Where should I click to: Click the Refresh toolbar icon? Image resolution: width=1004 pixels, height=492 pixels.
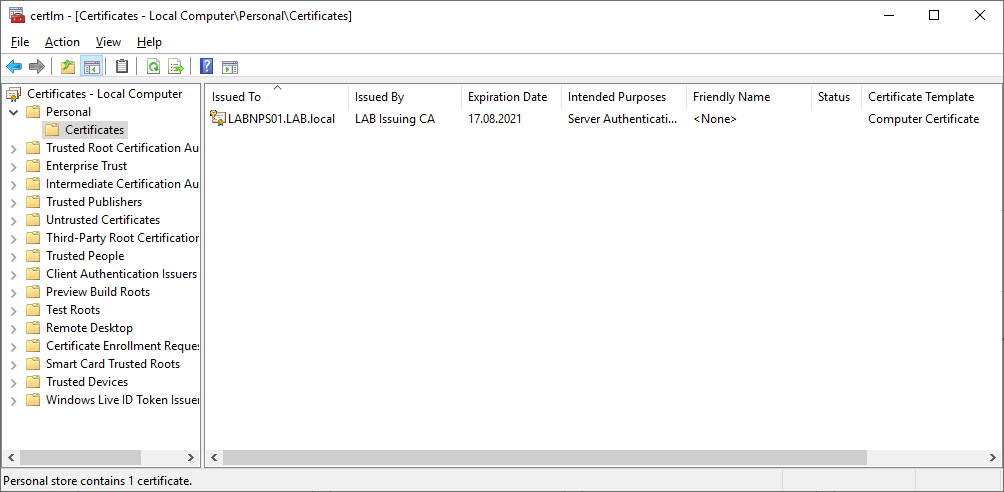154,66
